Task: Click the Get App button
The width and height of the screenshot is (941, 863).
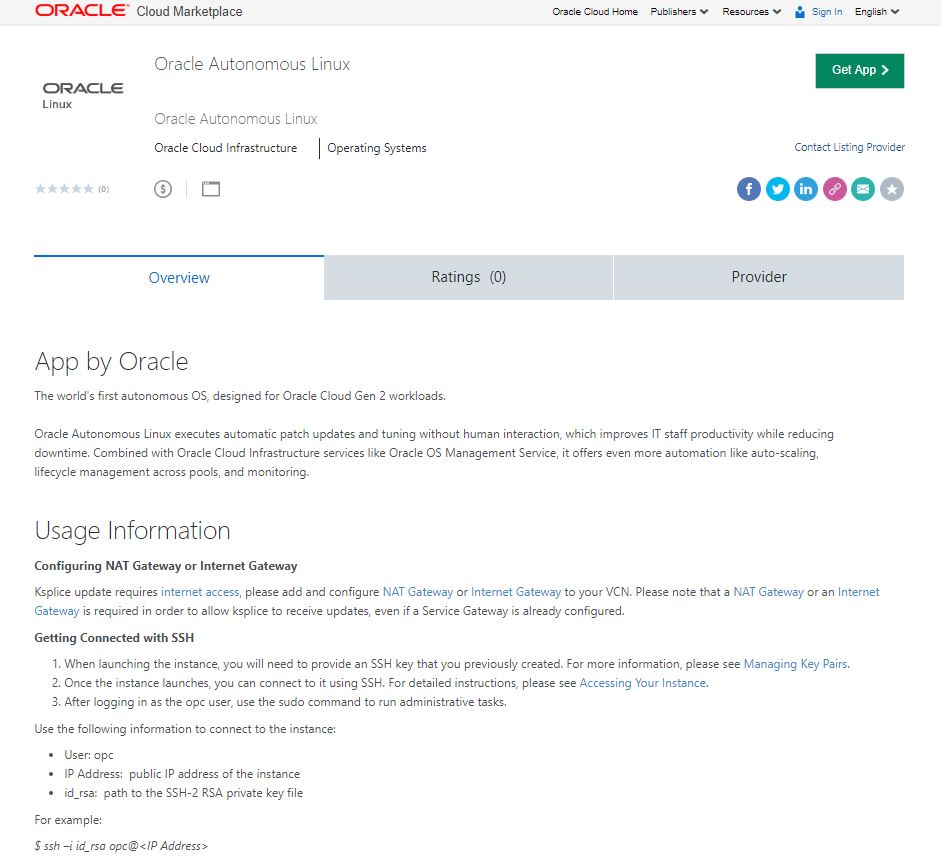Action: [859, 70]
